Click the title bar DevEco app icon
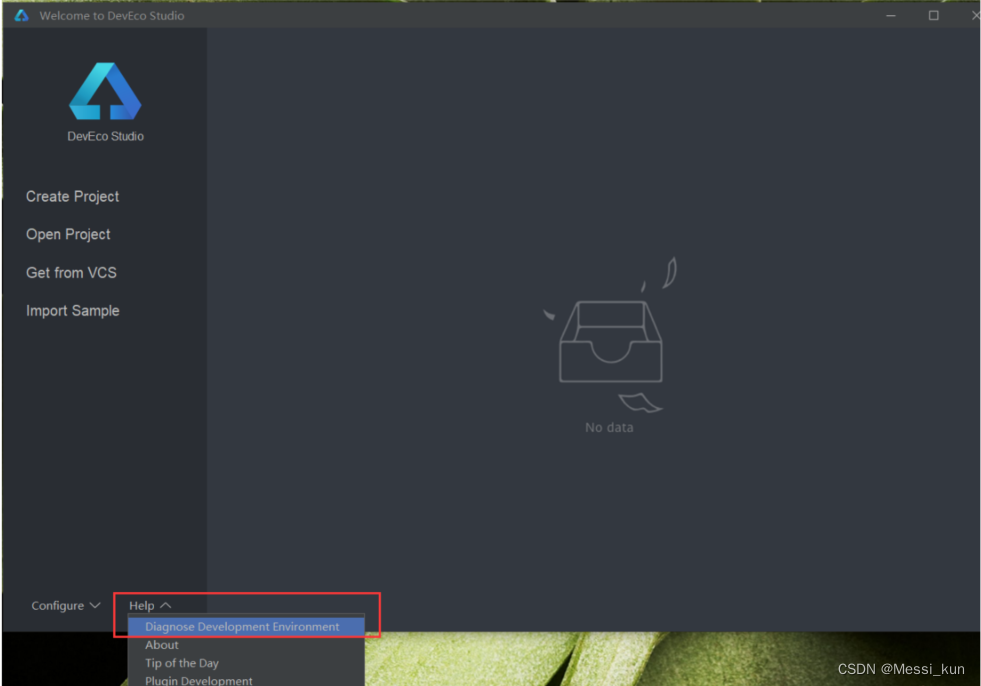Viewport: 981px width, 686px height. pos(22,15)
